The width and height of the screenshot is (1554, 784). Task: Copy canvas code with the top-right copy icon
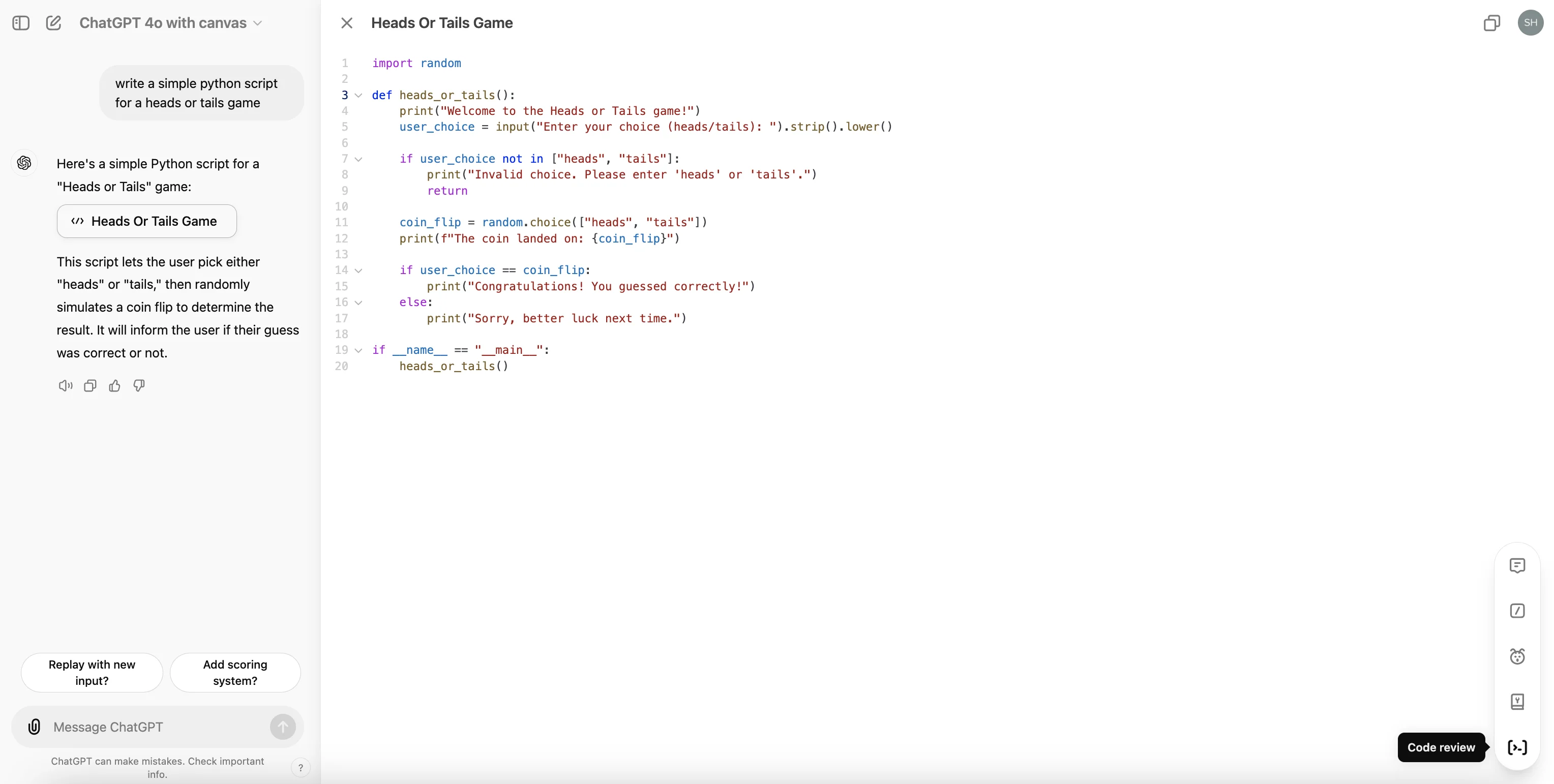(x=1491, y=23)
